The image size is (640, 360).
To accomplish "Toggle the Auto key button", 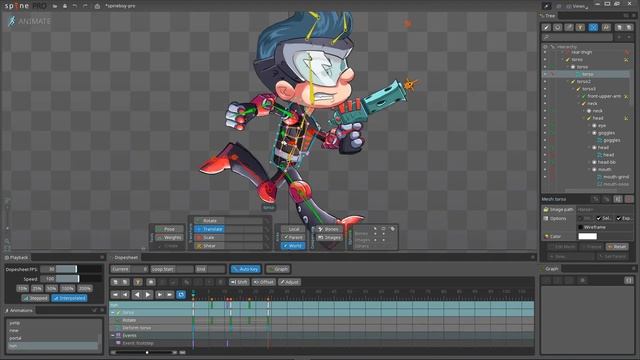I will [245, 269].
